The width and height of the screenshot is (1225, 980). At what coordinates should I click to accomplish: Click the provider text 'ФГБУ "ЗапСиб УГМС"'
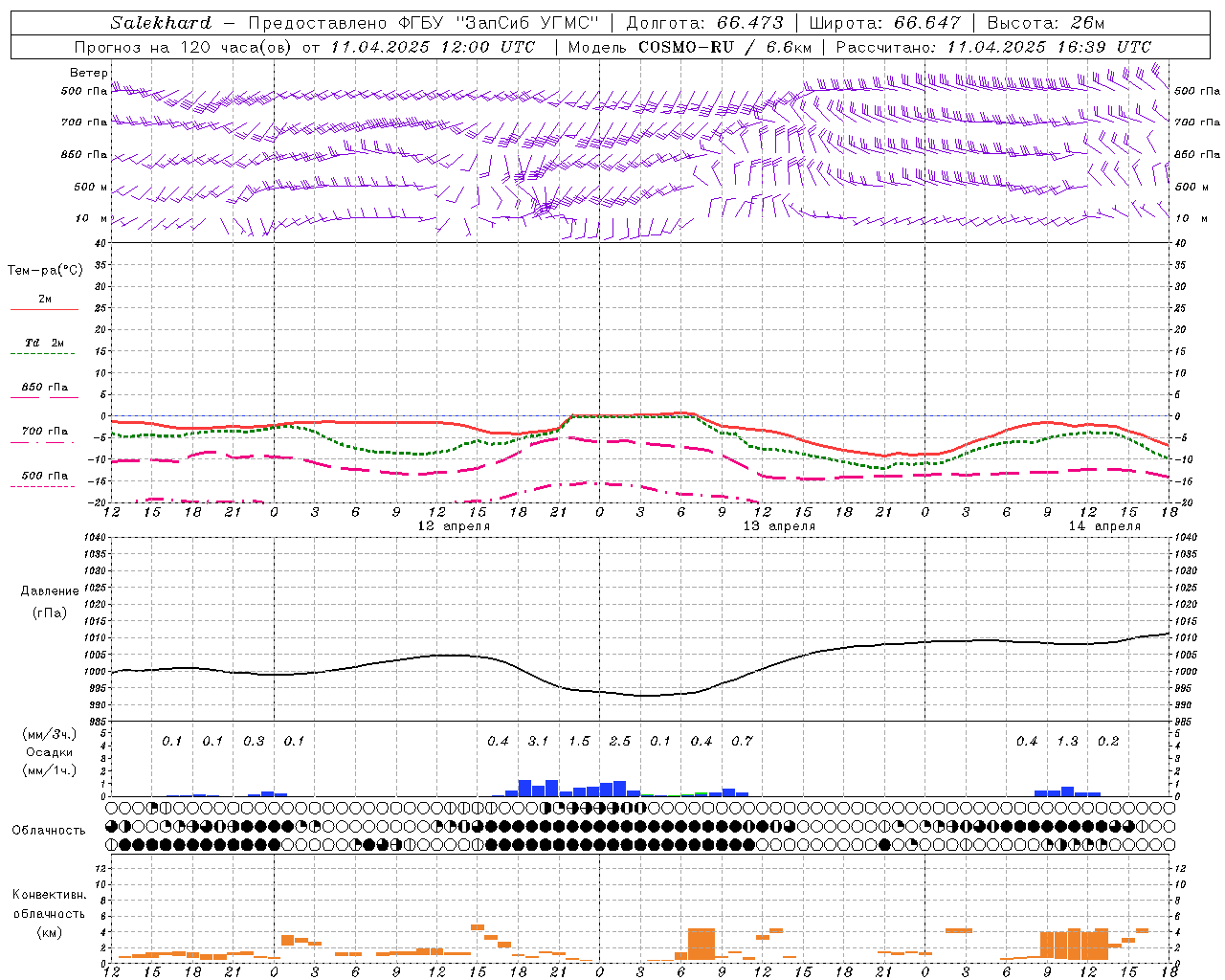coord(497,23)
